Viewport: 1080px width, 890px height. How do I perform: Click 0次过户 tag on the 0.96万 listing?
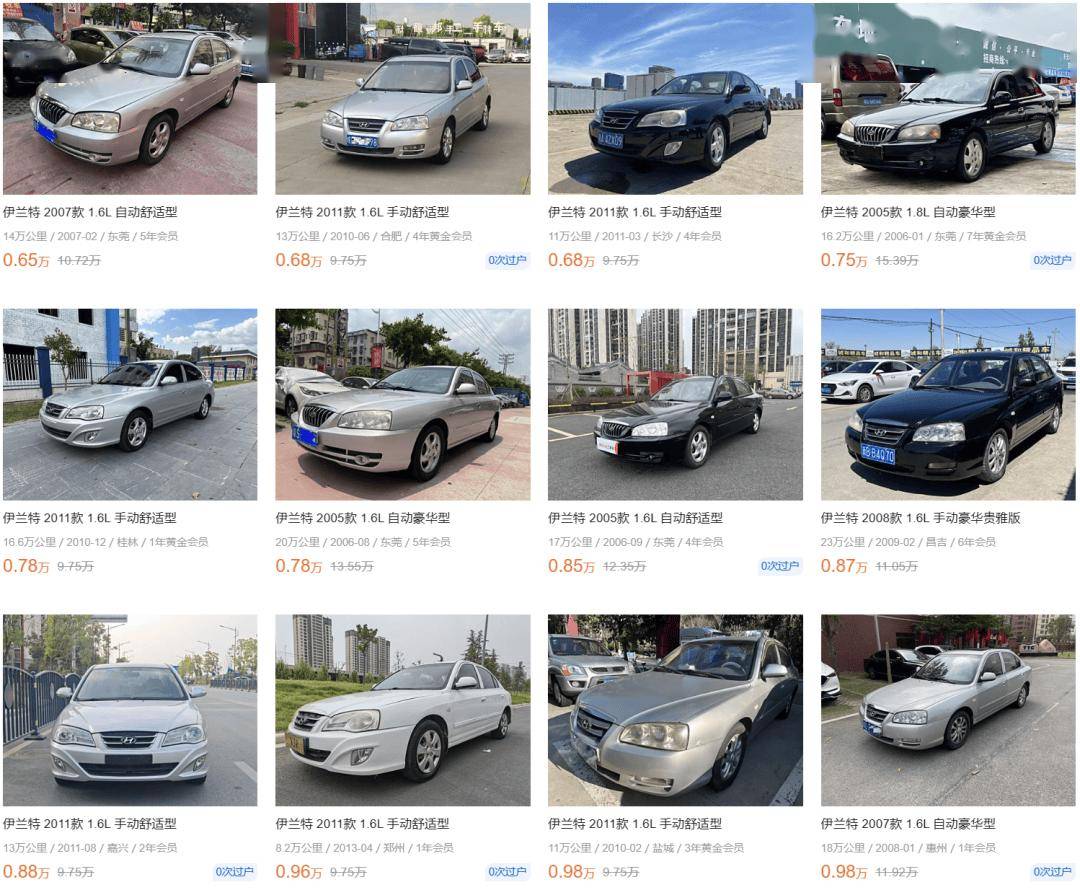coord(507,872)
